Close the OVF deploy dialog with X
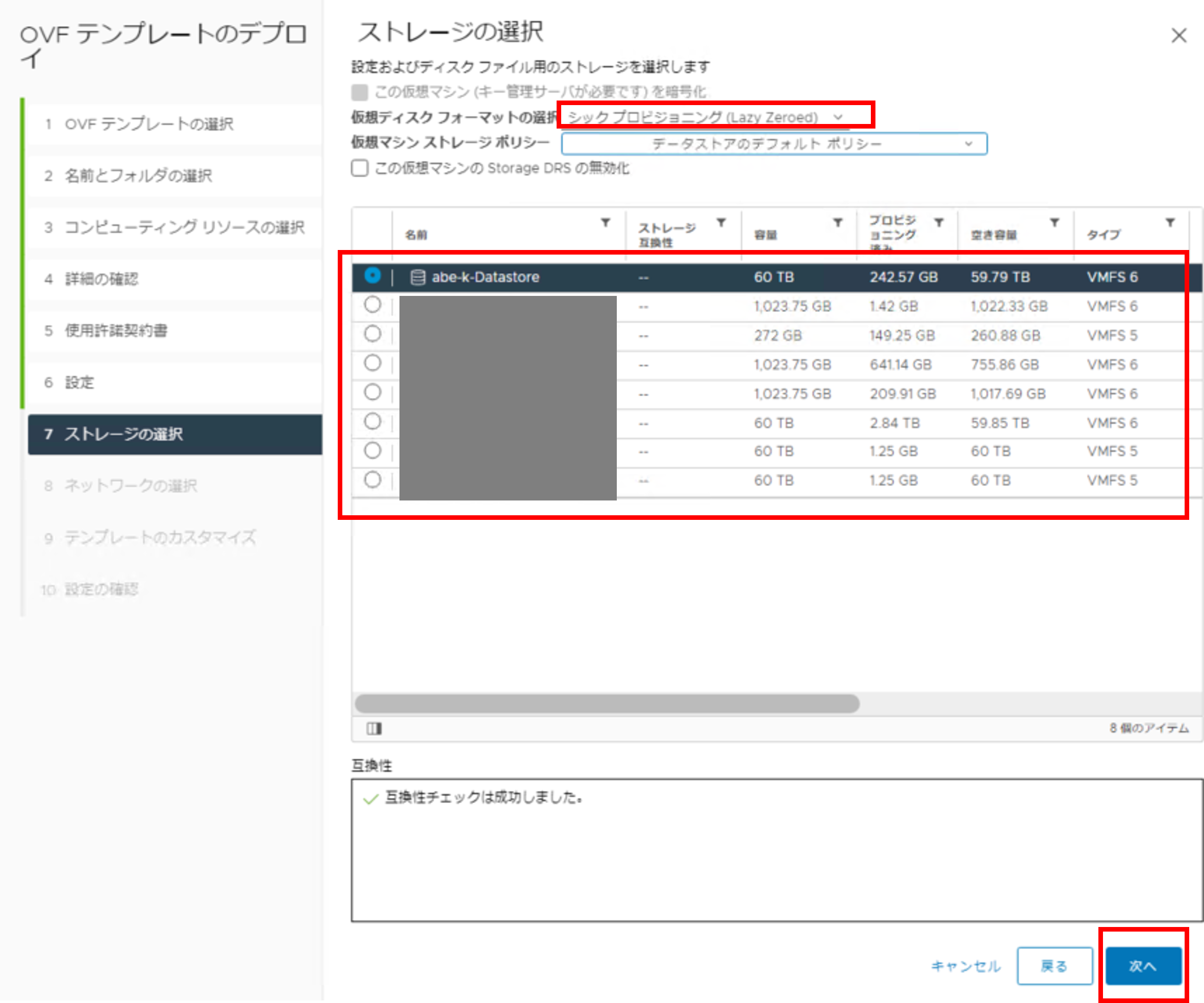Screen dimensions: 1204x1003 [1179, 36]
